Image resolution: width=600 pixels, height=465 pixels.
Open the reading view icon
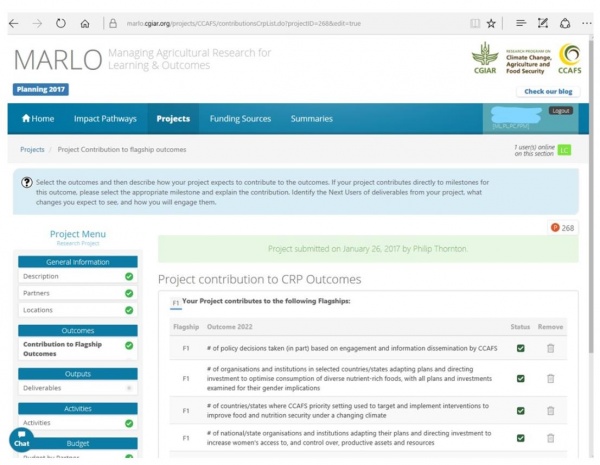474,22
